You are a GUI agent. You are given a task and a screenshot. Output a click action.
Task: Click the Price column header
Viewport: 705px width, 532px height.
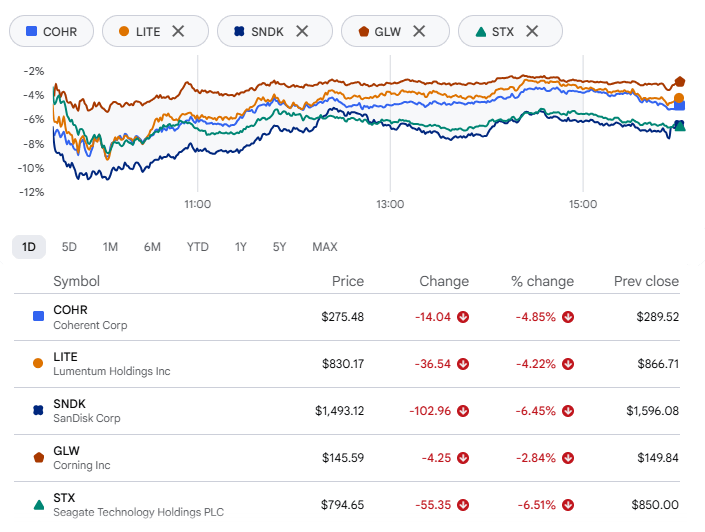tap(348, 281)
